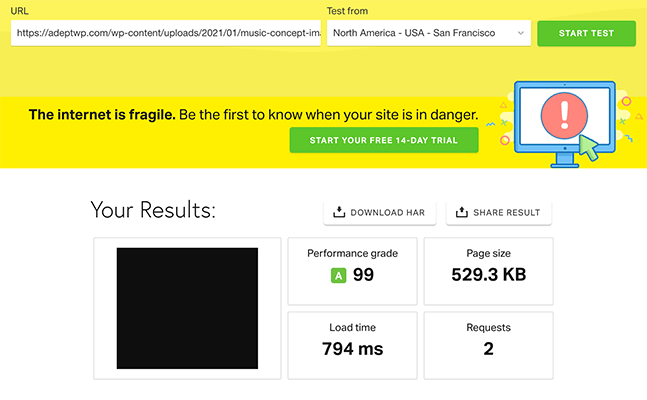Click the share icon beside Share Result
This screenshot has height=400, width=647.
(x=462, y=212)
